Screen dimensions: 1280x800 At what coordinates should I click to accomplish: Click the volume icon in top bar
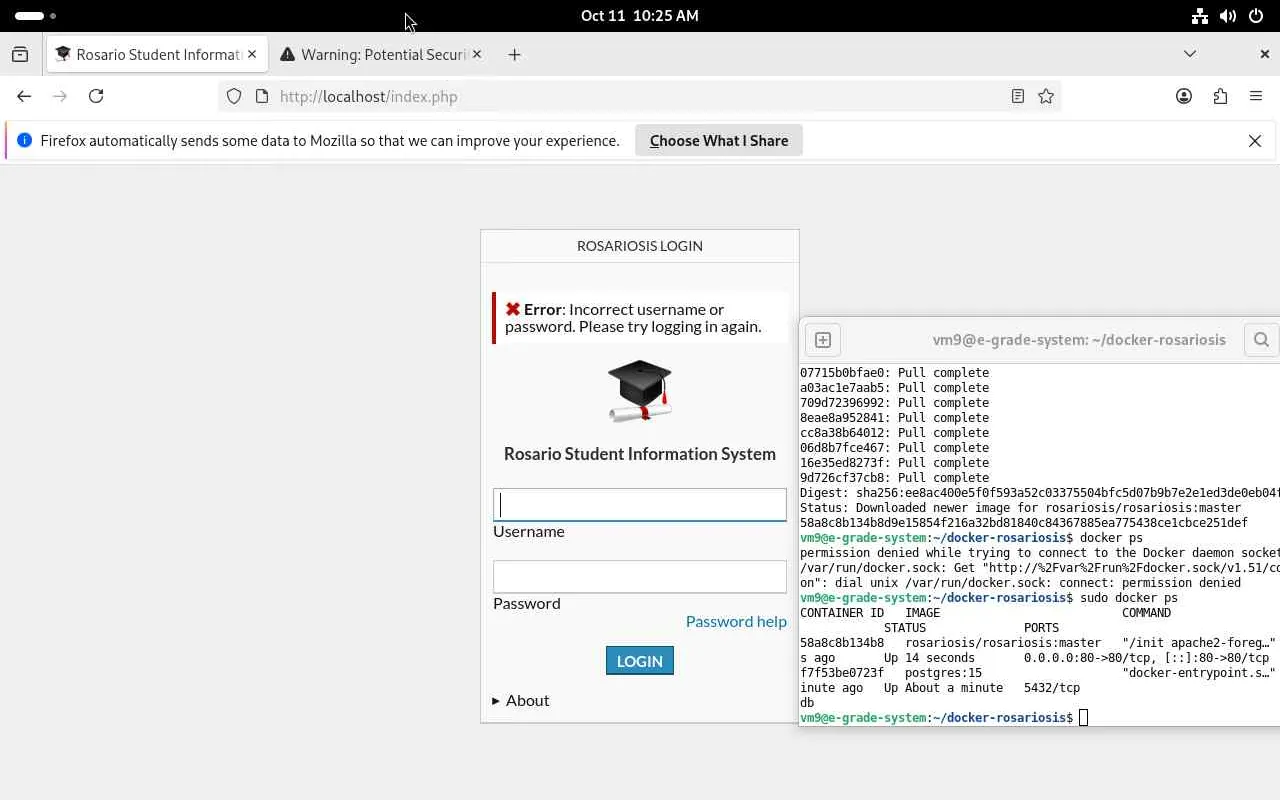pyautogui.click(x=1228, y=16)
